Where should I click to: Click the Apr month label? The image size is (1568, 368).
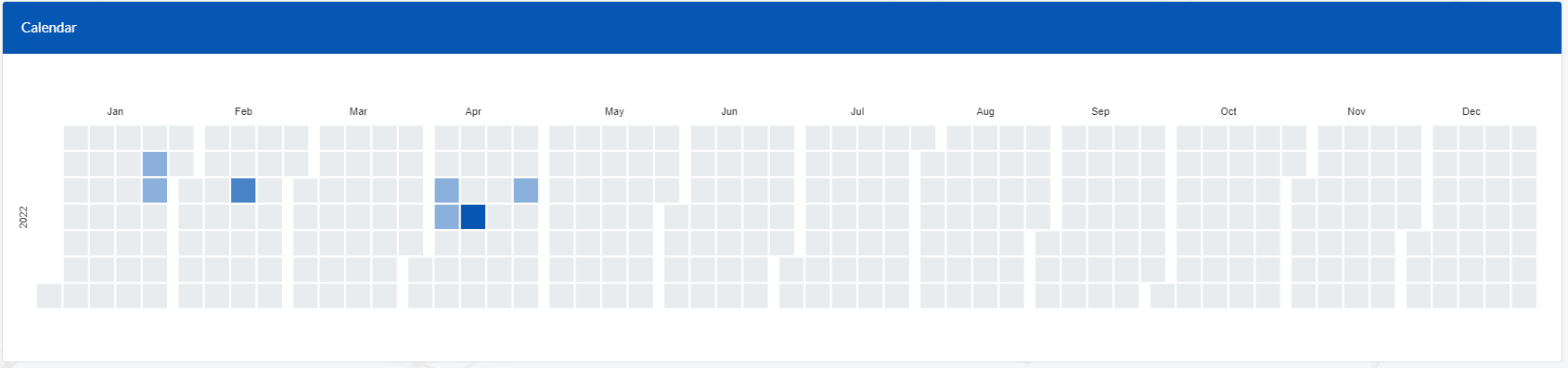[473, 111]
